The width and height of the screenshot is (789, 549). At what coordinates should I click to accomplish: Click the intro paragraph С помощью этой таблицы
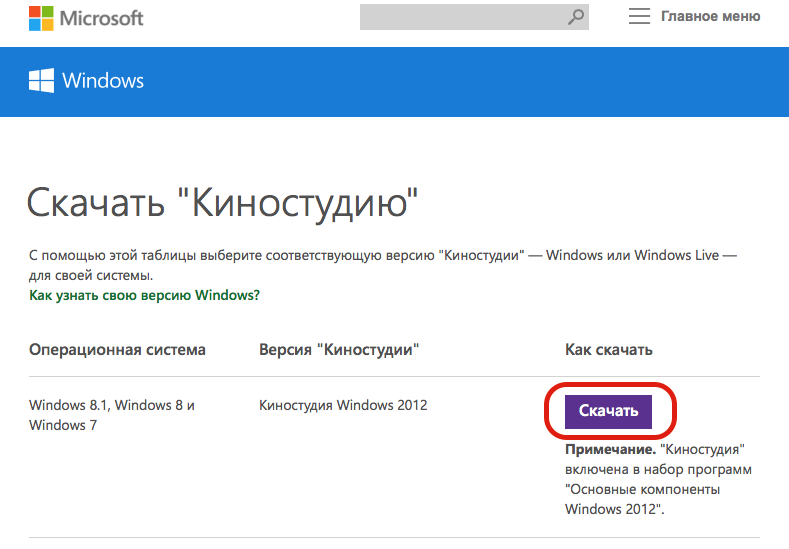pos(382,265)
